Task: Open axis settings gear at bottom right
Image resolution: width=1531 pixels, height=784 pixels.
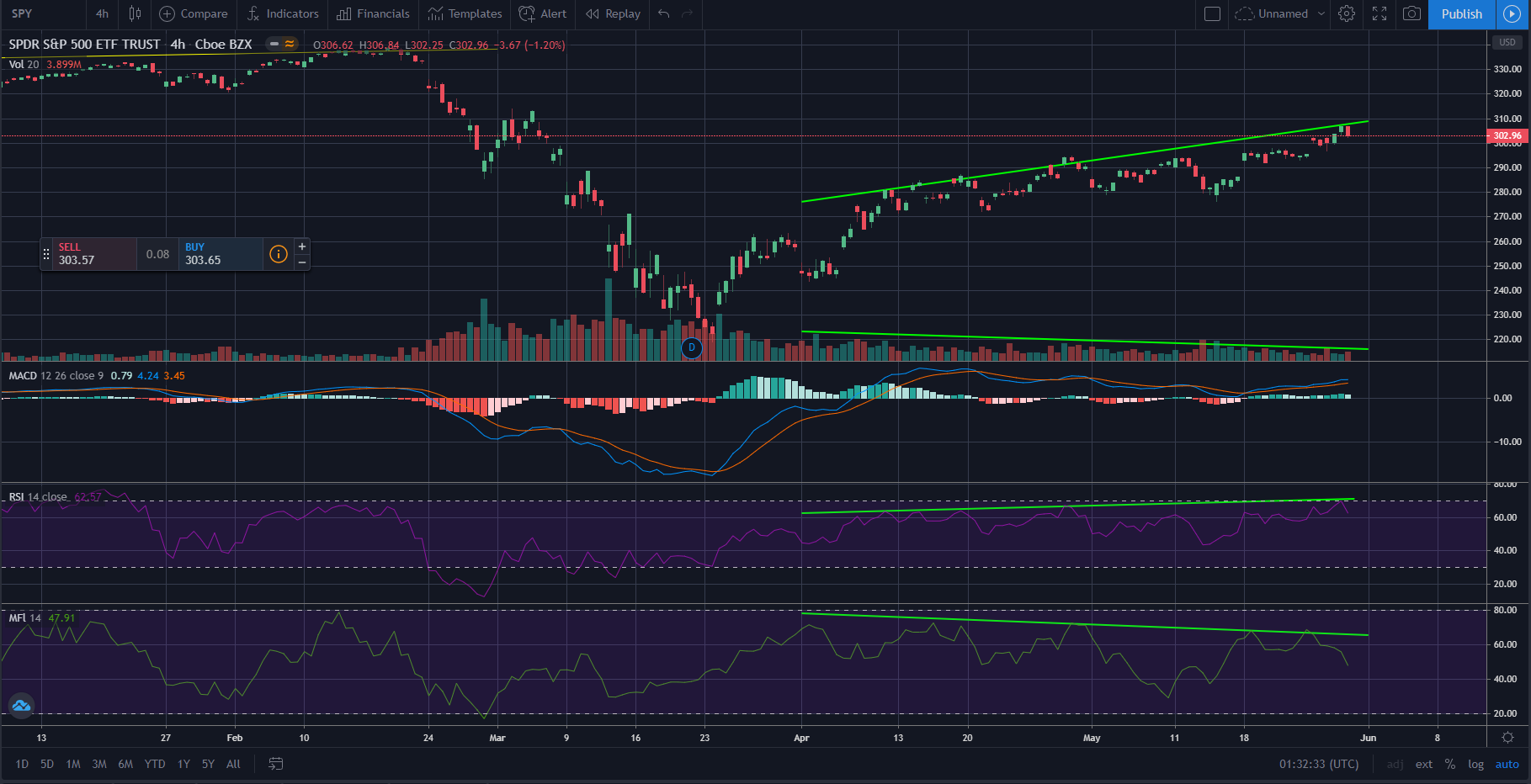Action: [1507, 738]
